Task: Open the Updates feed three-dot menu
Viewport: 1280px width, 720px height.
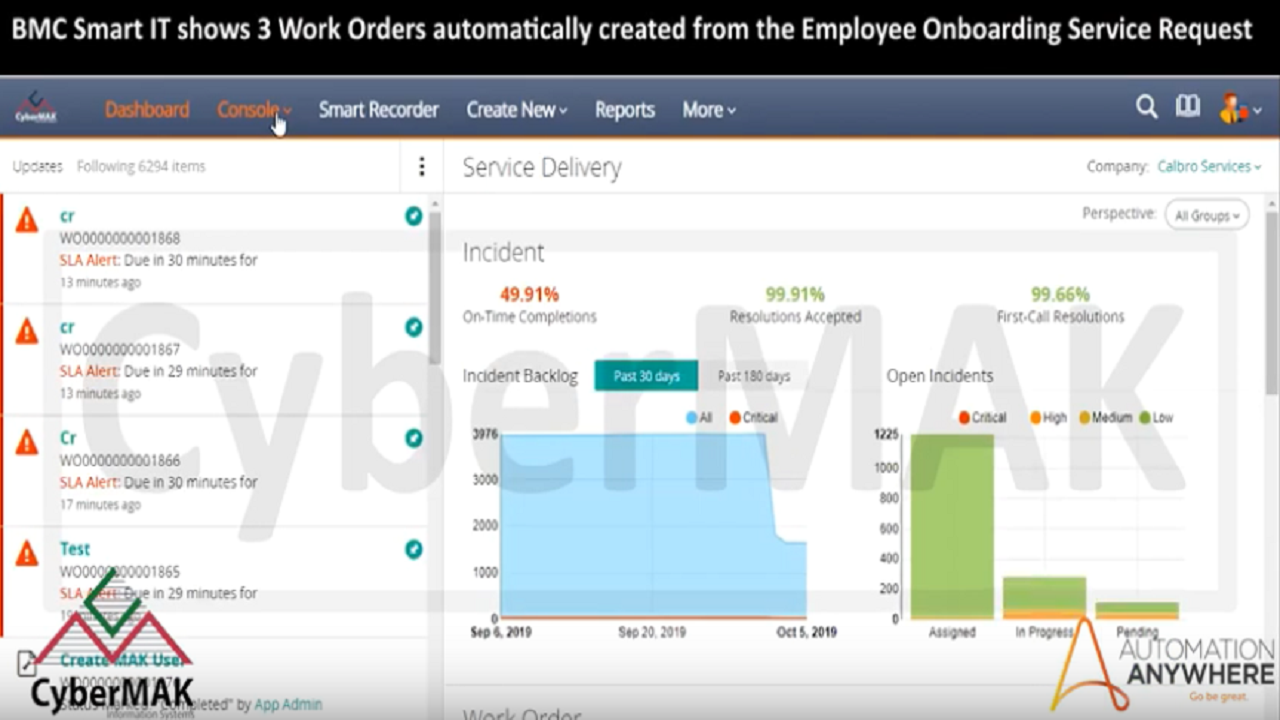Action: 422,166
